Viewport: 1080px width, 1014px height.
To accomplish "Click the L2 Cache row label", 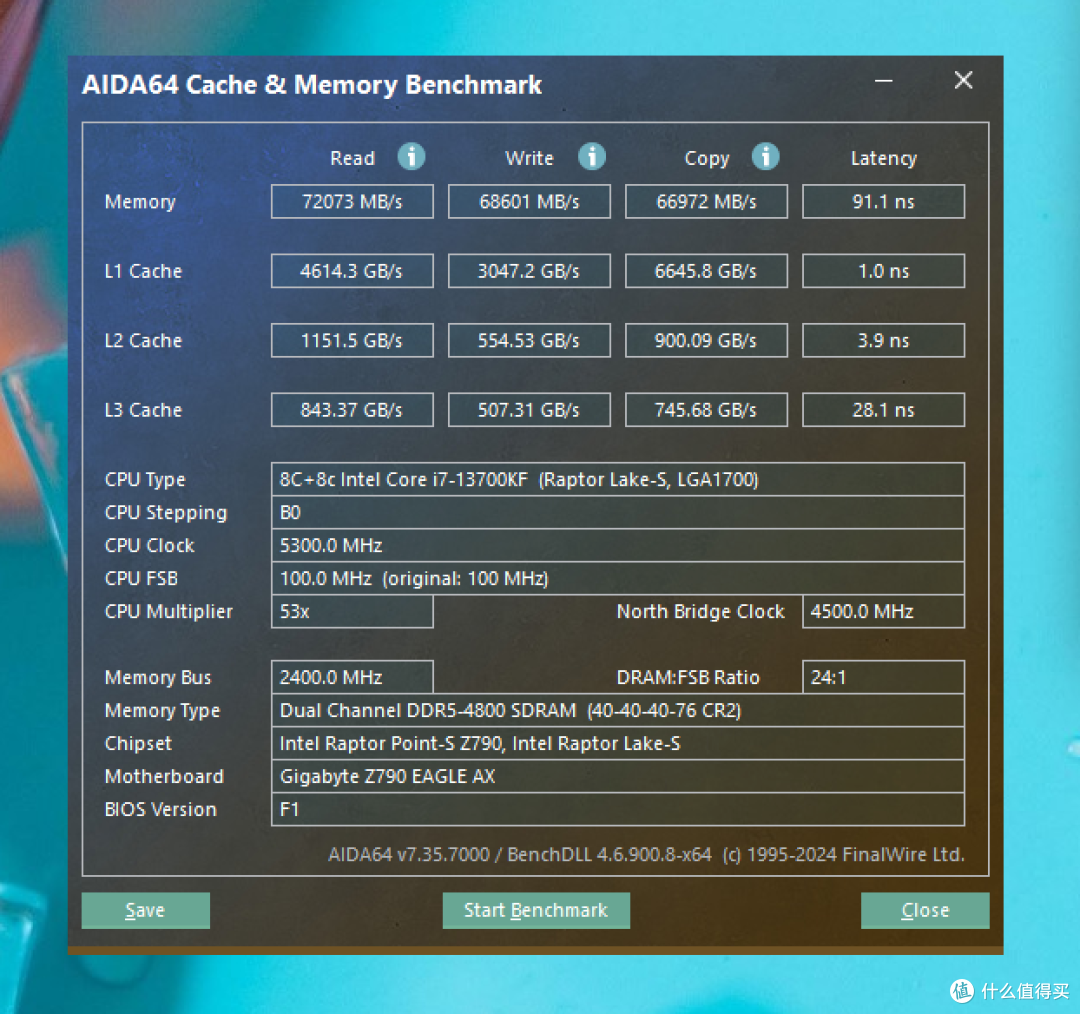I will (x=143, y=341).
